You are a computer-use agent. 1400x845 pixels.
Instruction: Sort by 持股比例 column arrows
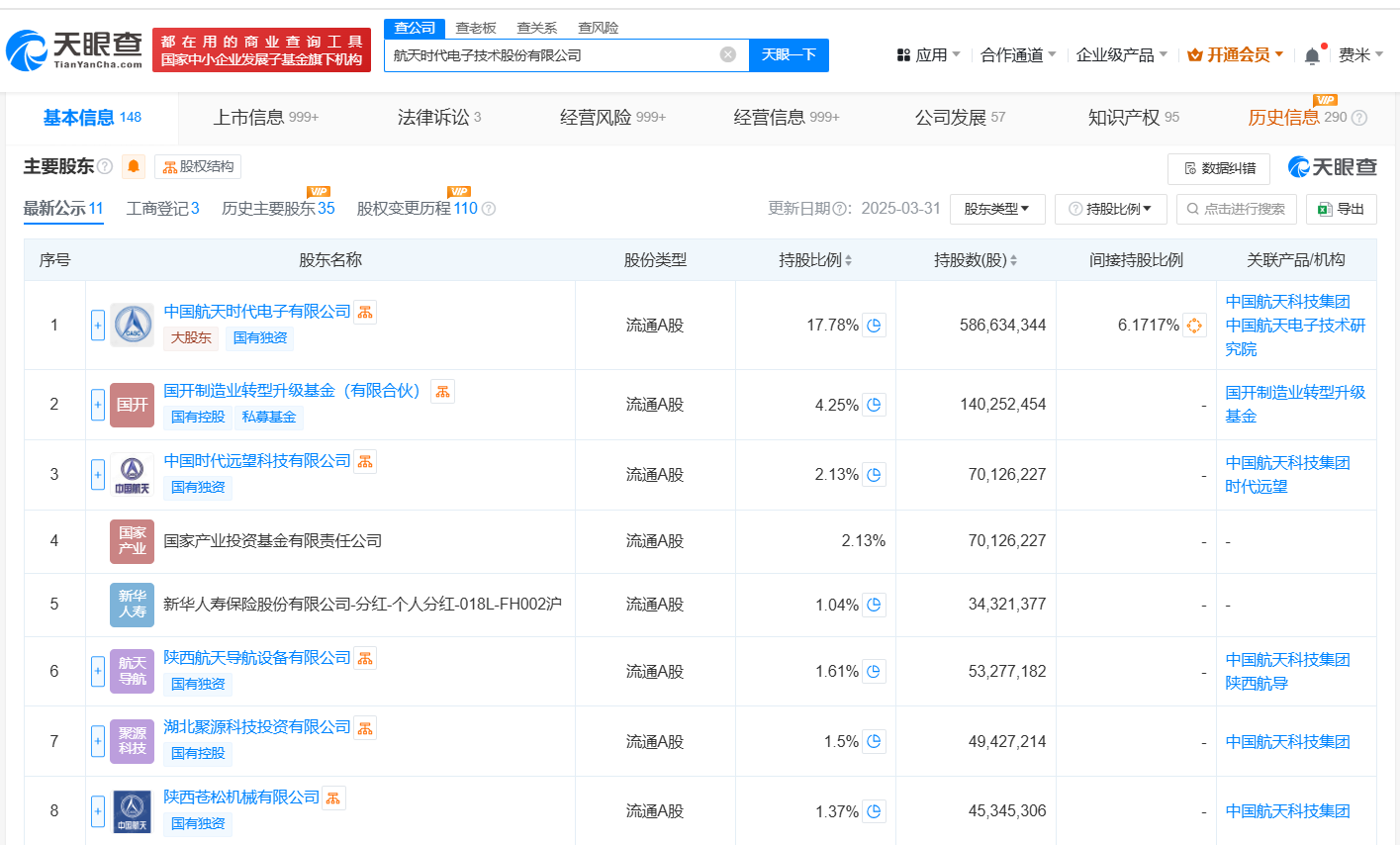[x=848, y=260]
